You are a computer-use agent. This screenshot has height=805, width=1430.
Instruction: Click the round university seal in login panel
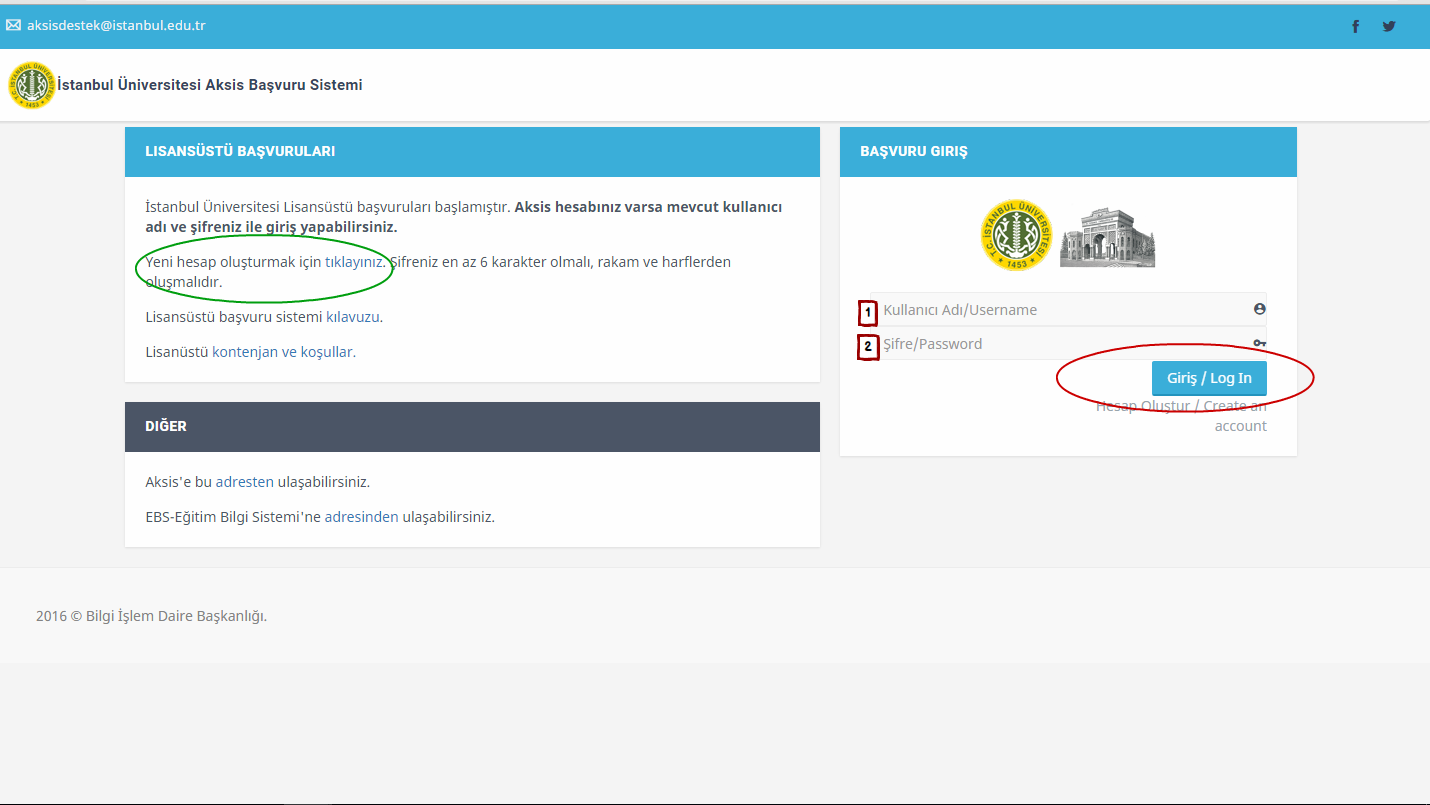coord(1016,235)
